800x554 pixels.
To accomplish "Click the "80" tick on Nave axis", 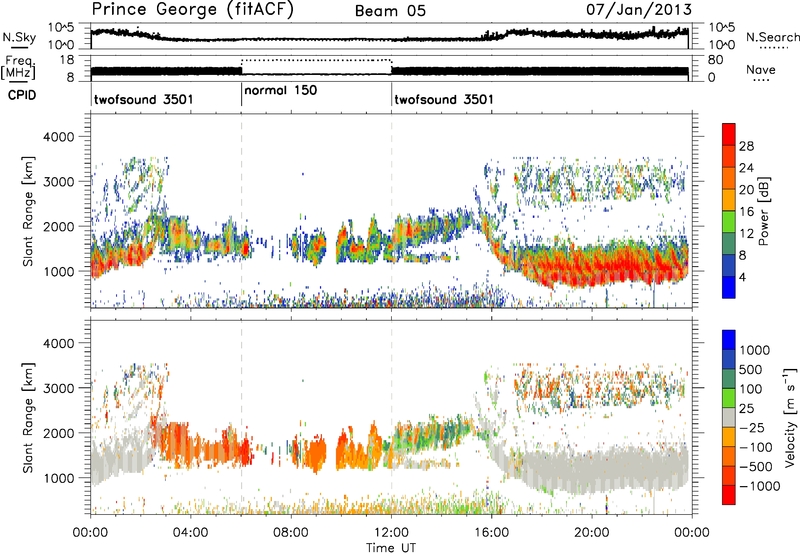I will click(716, 60).
